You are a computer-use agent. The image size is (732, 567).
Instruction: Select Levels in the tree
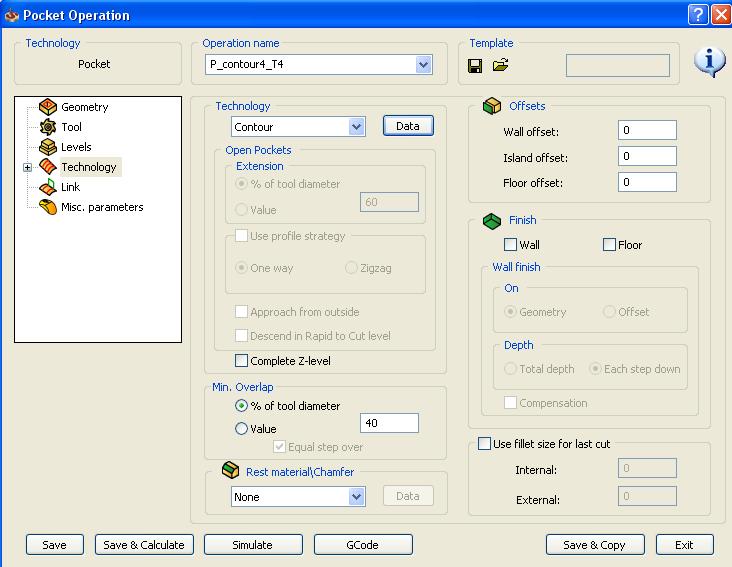pyautogui.click(x=76, y=147)
